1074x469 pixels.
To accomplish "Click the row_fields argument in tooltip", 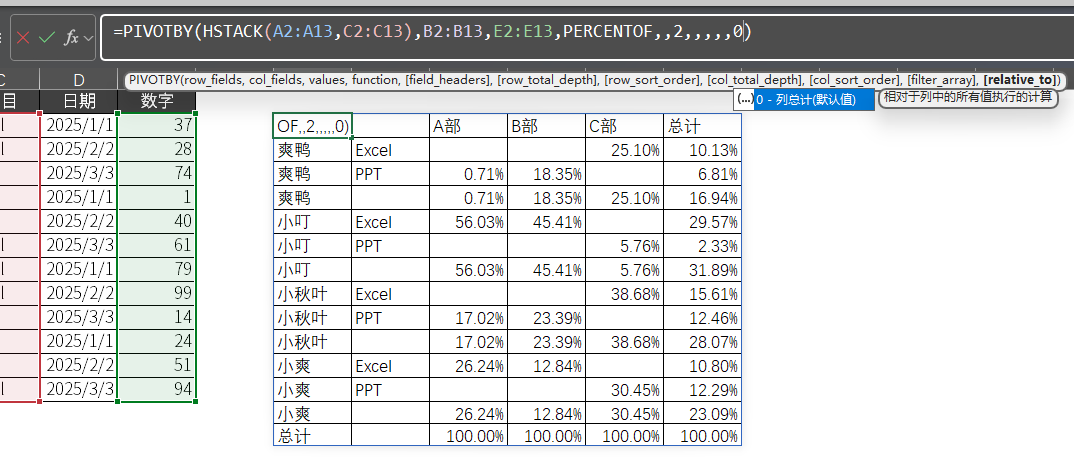I will click(212, 80).
